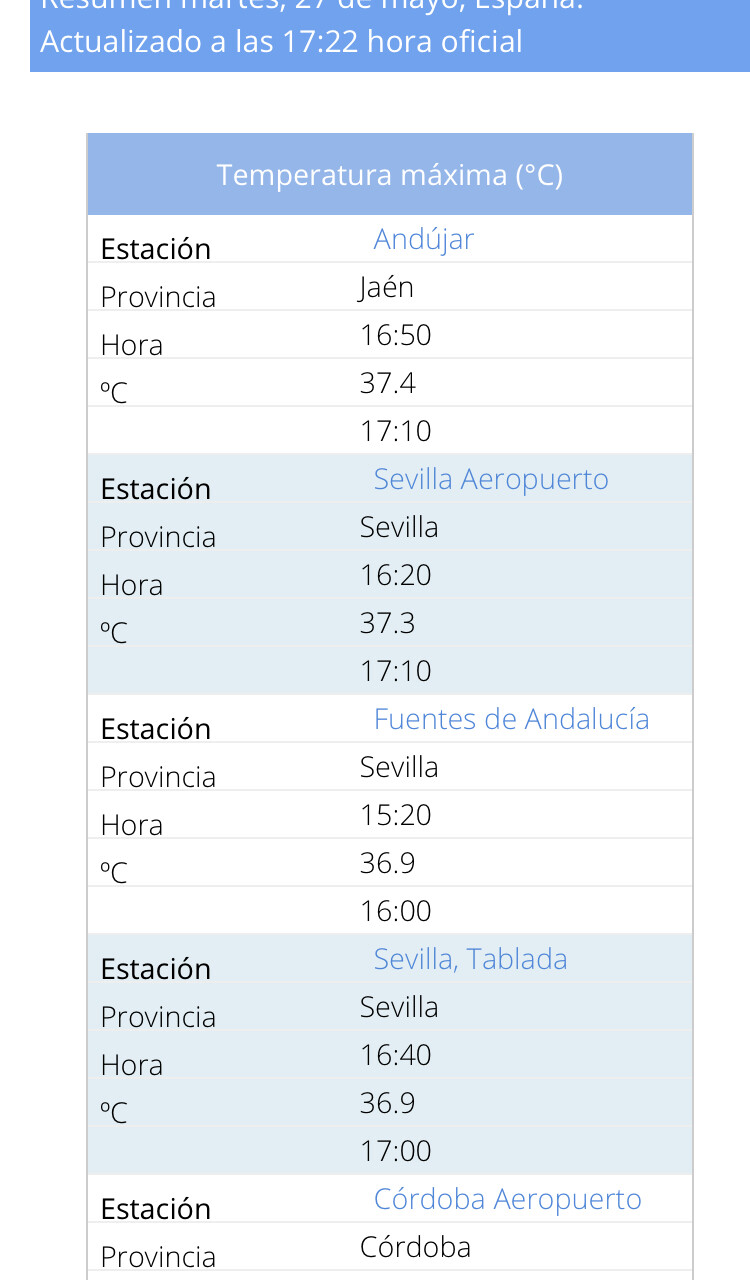
Task: Click the Sevilla province under Fuentes de Andalucía
Action: (x=399, y=767)
